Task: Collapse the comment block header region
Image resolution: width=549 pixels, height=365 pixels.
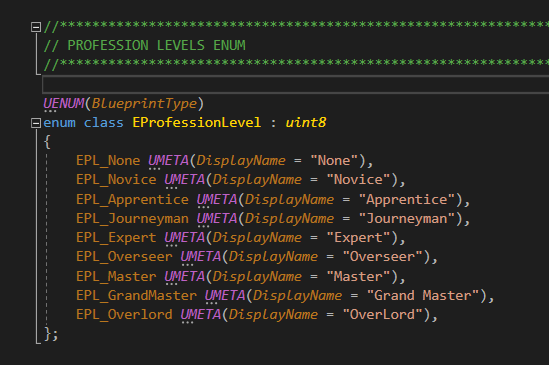Action: click(x=36, y=27)
